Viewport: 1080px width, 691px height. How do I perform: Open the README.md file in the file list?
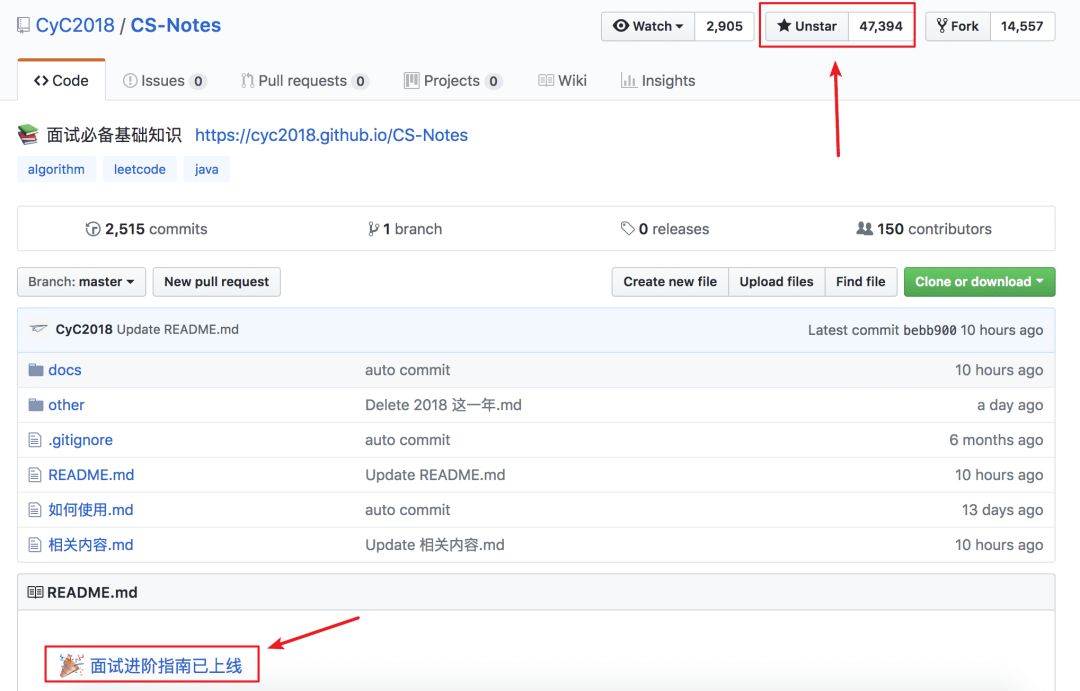91,475
